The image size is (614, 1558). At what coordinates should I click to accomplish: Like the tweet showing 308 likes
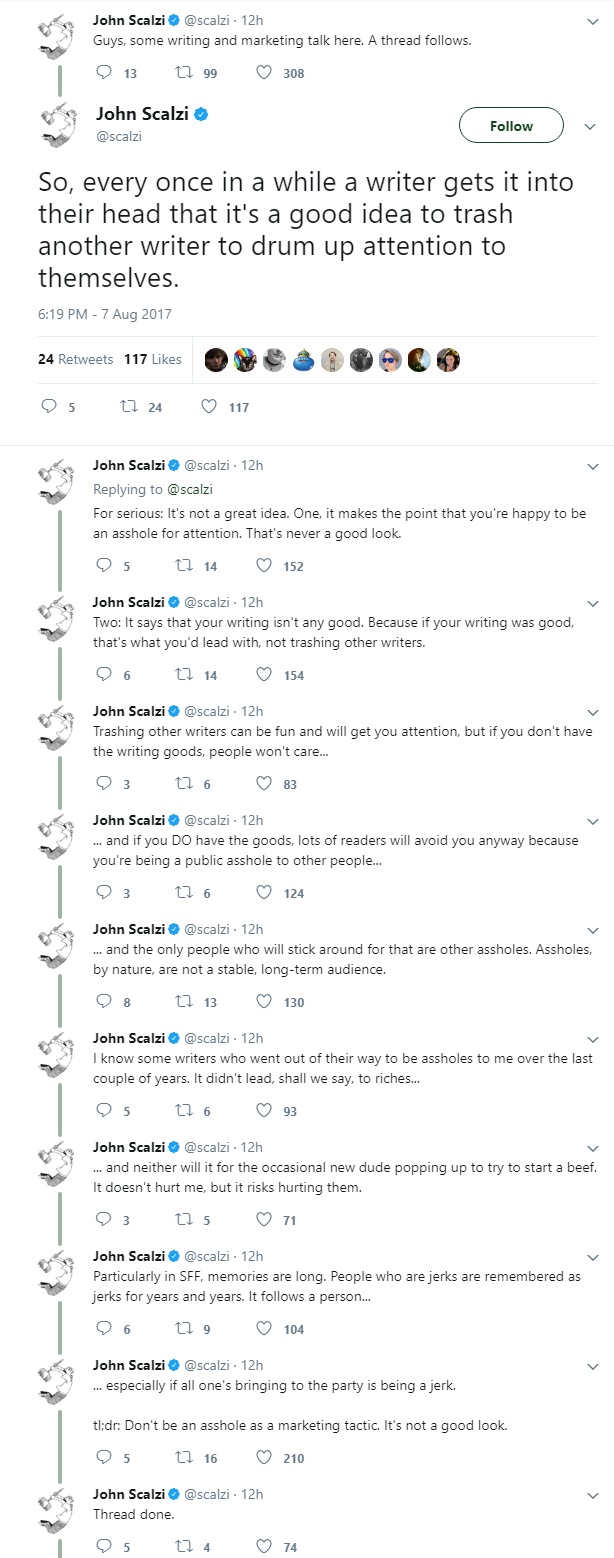coord(264,73)
